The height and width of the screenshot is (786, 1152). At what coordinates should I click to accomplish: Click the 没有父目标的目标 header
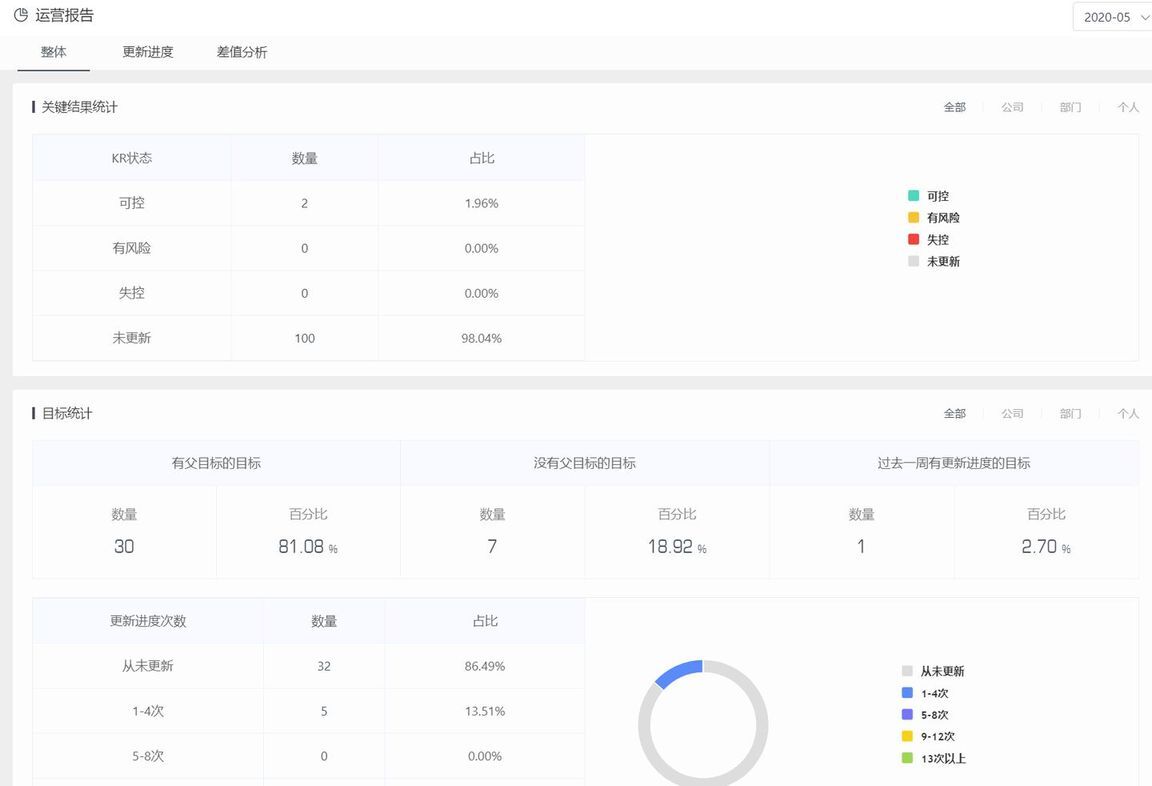[585, 463]
